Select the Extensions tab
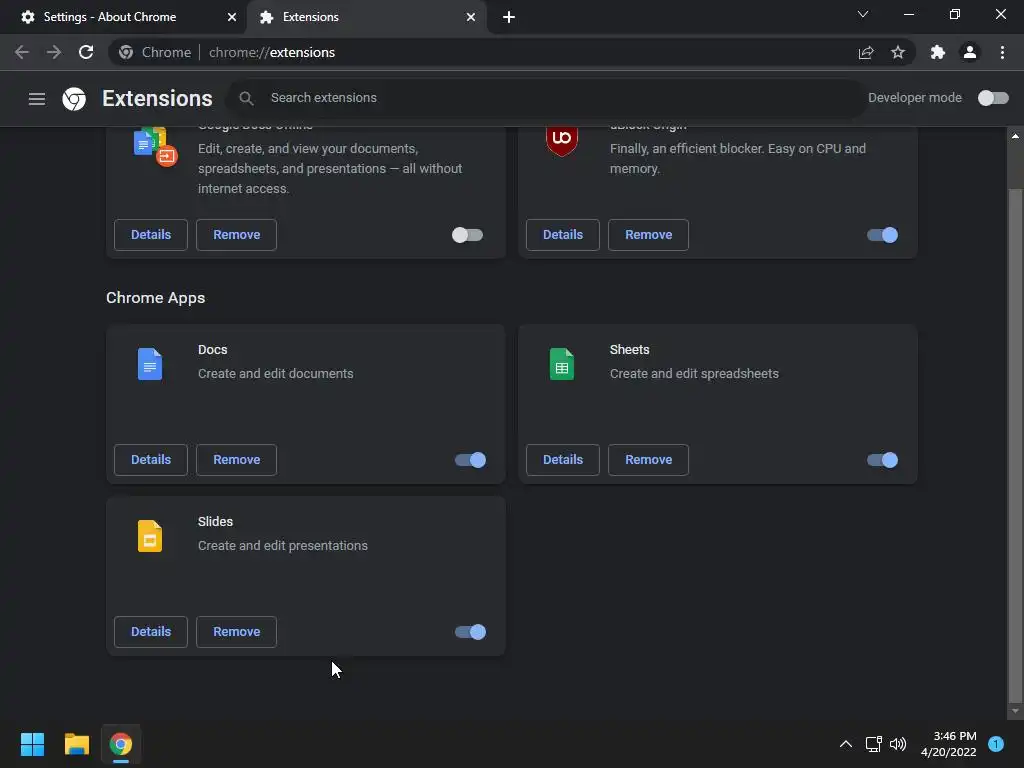This screenshot has width=1024, height=768. click(x=366, y=17)
